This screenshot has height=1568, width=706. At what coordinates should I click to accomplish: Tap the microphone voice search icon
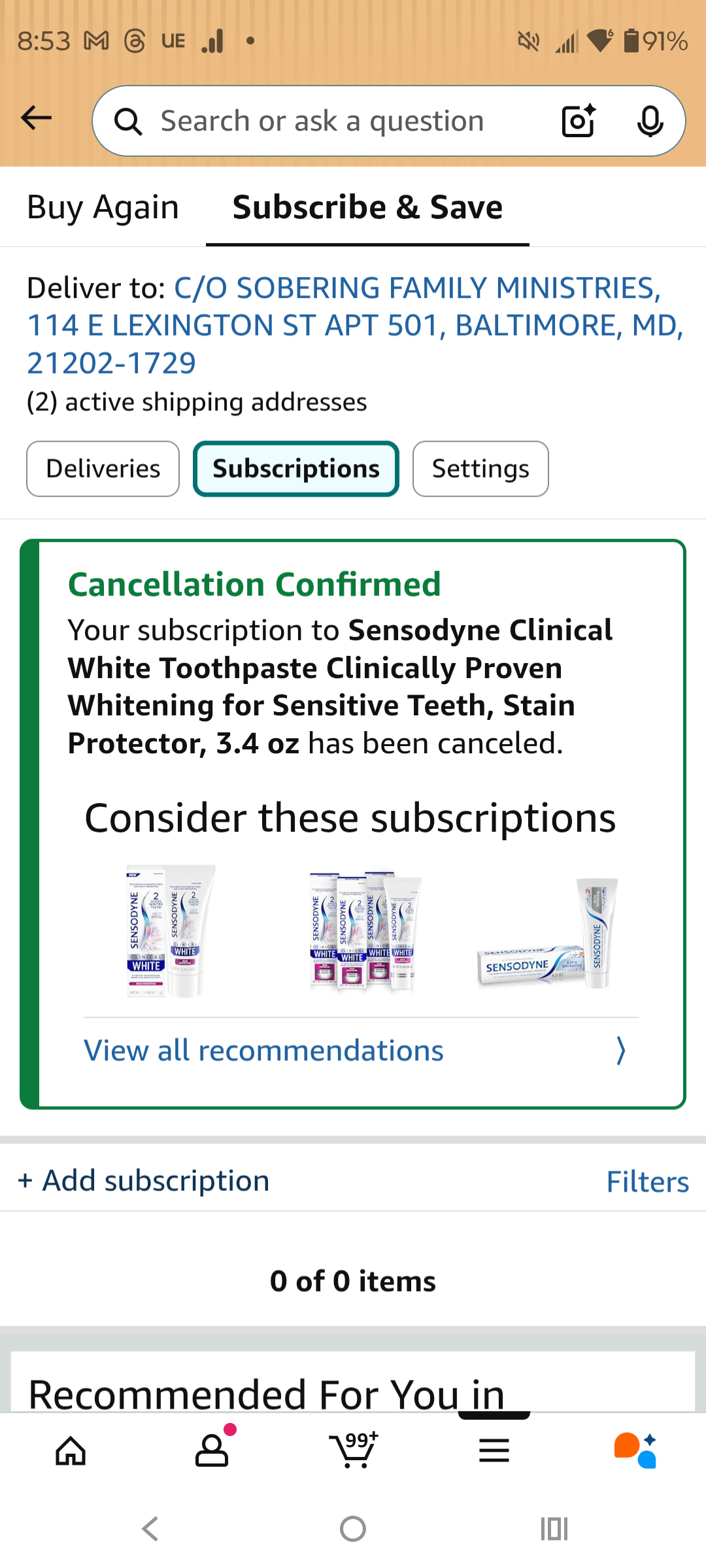point(650,121)
